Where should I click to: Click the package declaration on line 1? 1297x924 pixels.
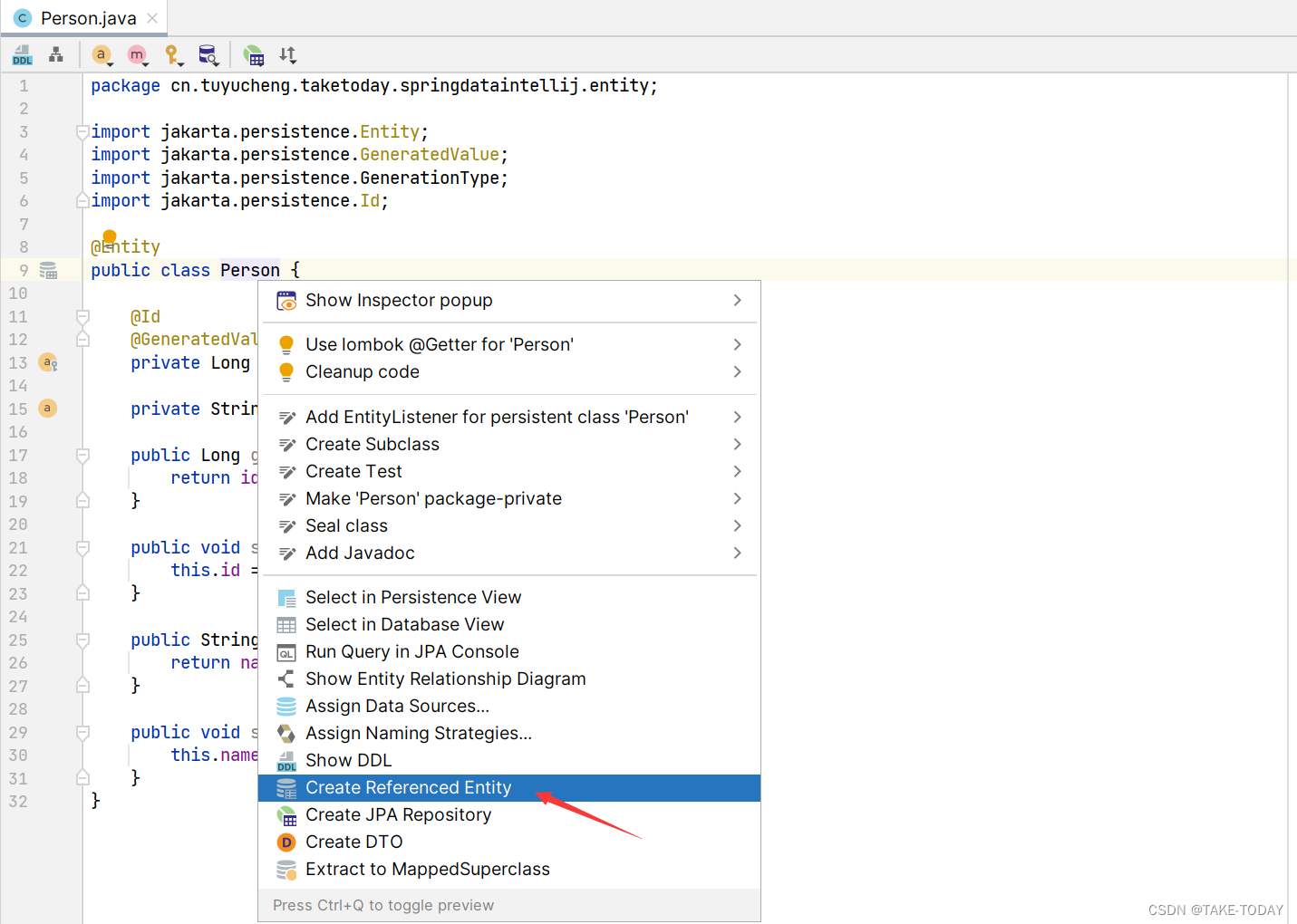[x=374, y=85]
